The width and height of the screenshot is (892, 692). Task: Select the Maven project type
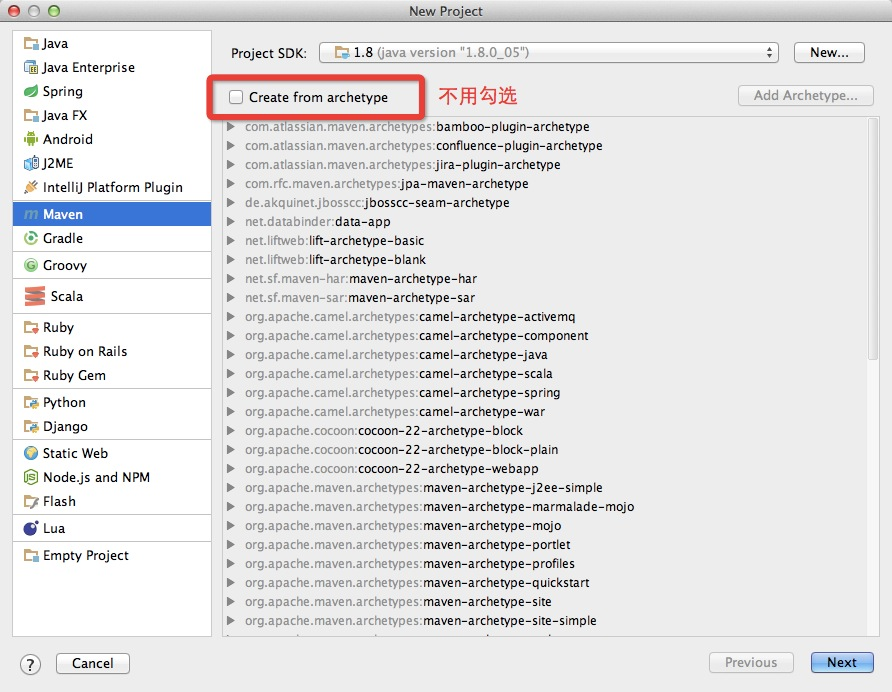(112, 215)
